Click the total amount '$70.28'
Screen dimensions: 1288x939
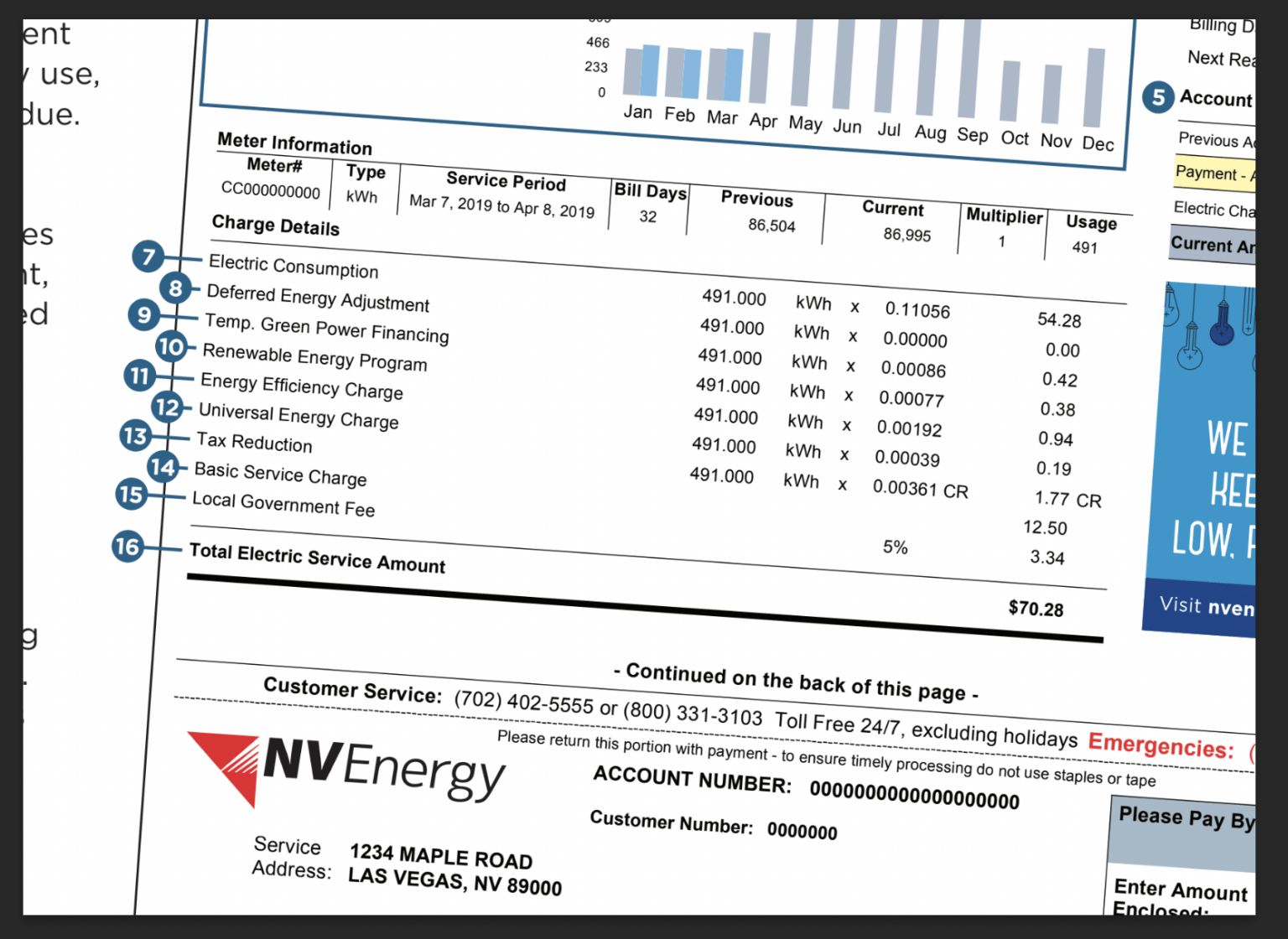pyautogui.click(x=1036, y=609)
